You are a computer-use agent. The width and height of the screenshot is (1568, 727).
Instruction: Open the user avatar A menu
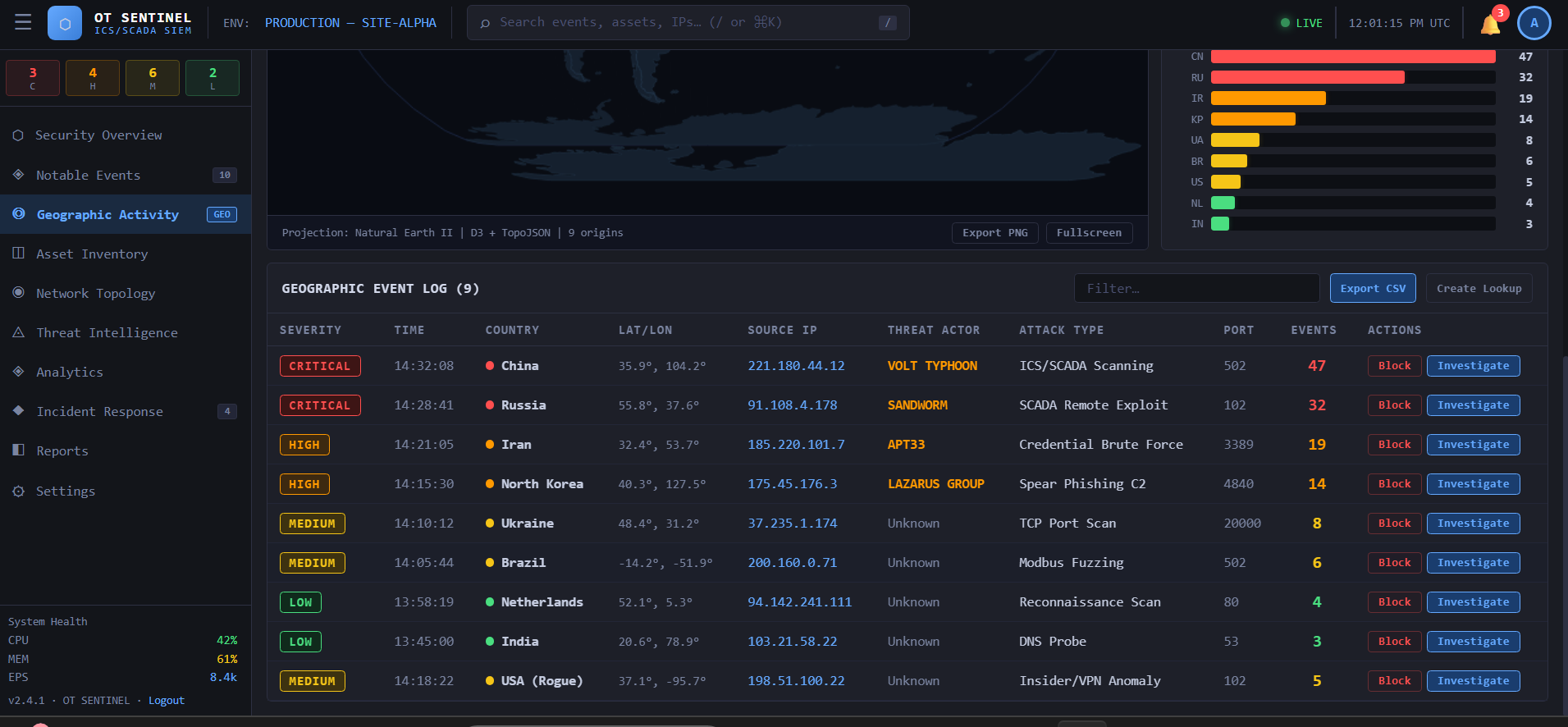[x=1534, y=23]
